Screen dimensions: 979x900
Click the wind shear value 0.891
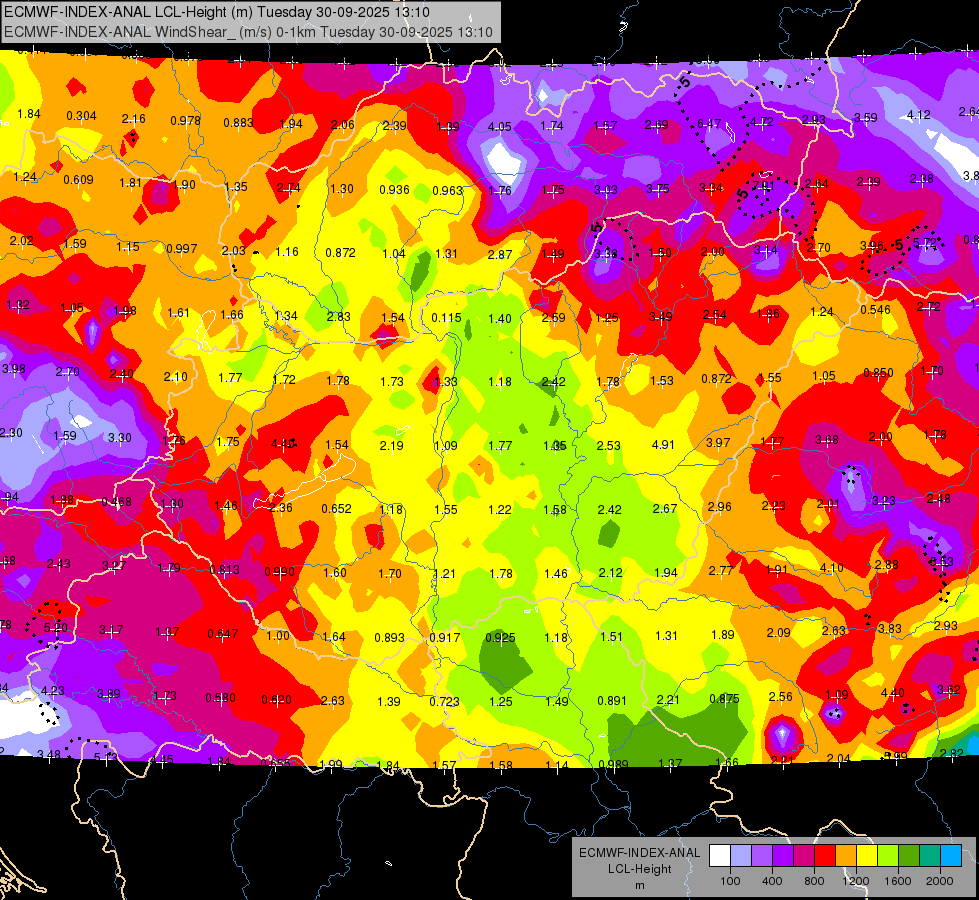612,701
